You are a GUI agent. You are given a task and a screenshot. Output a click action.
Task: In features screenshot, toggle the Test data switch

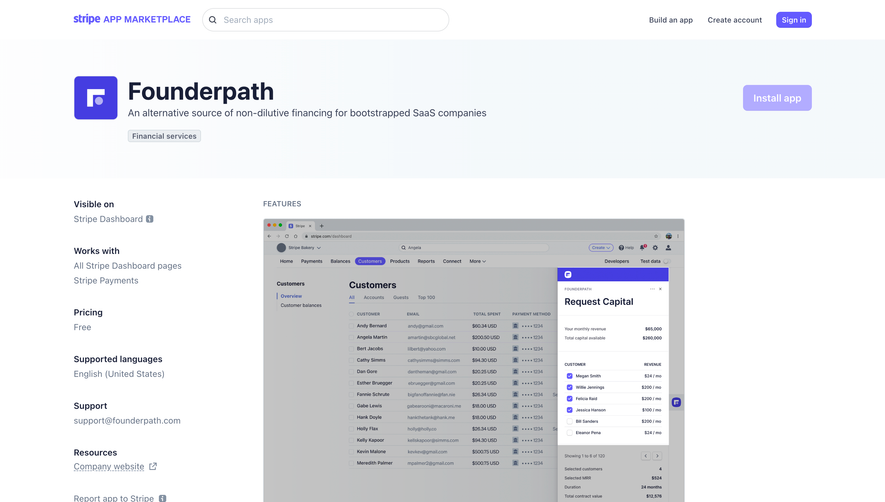point(666,261)
